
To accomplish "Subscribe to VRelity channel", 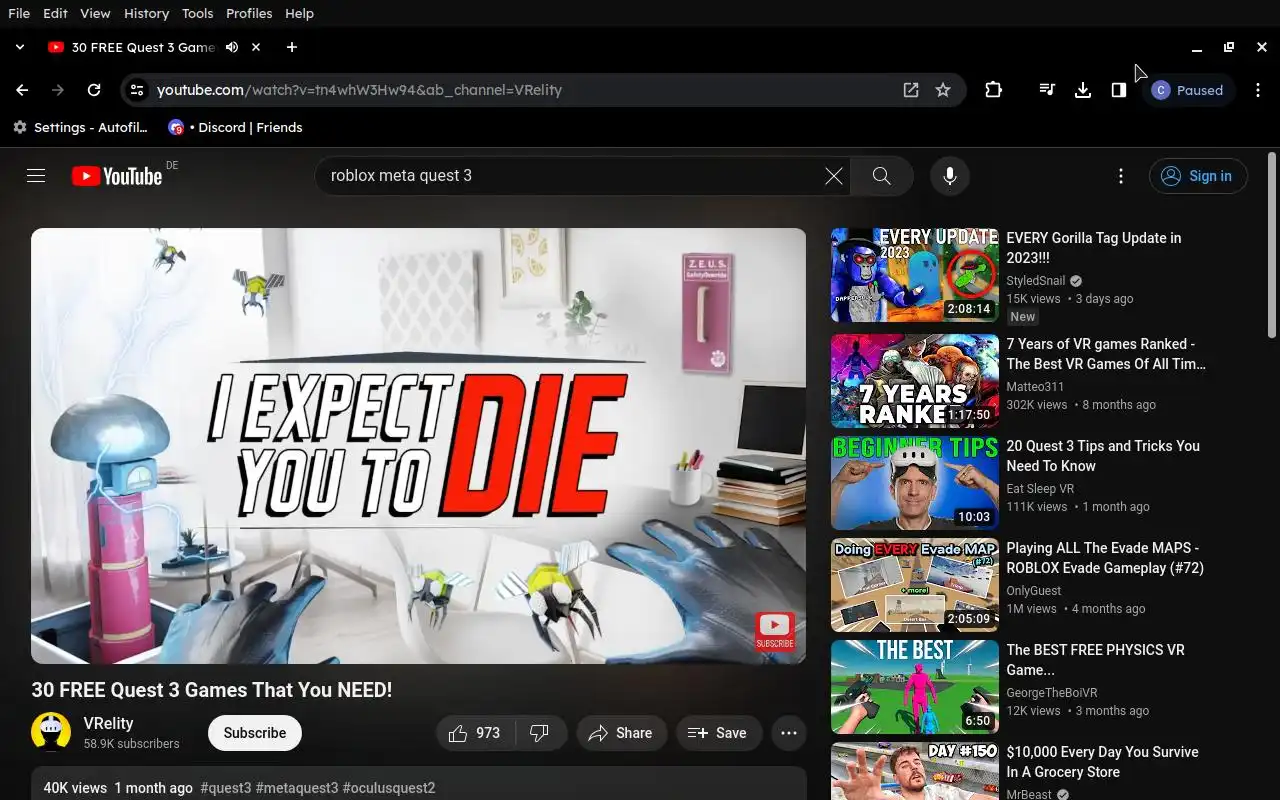I will point(255,733).
